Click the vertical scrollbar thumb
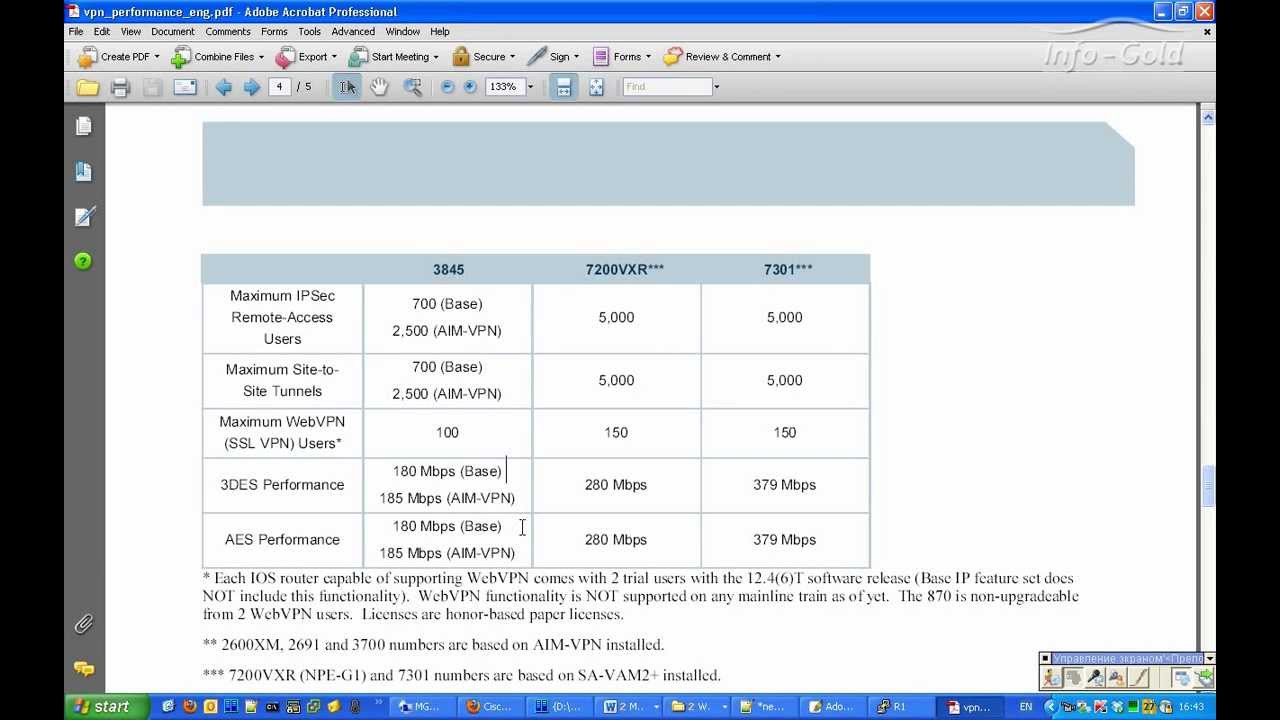The image size is (1280, 720). [1208, 486]
